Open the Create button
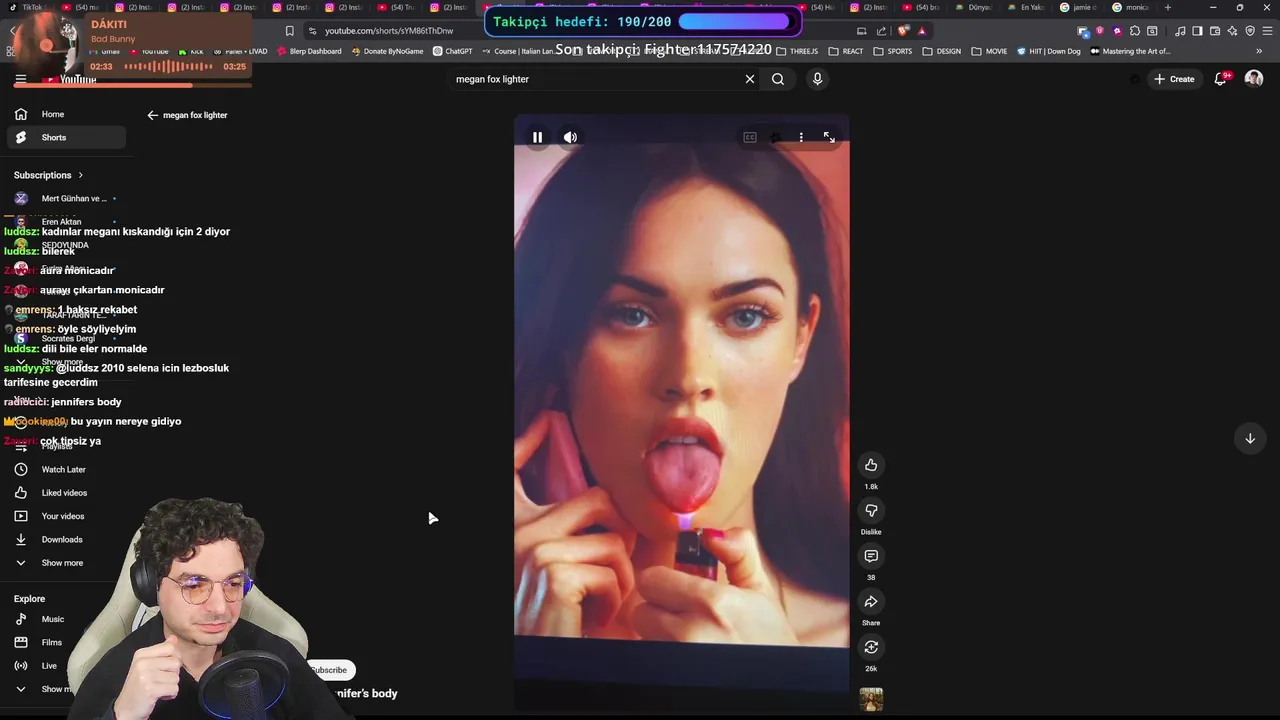This screenshot has width=1280, height=720. [1174, 79]
